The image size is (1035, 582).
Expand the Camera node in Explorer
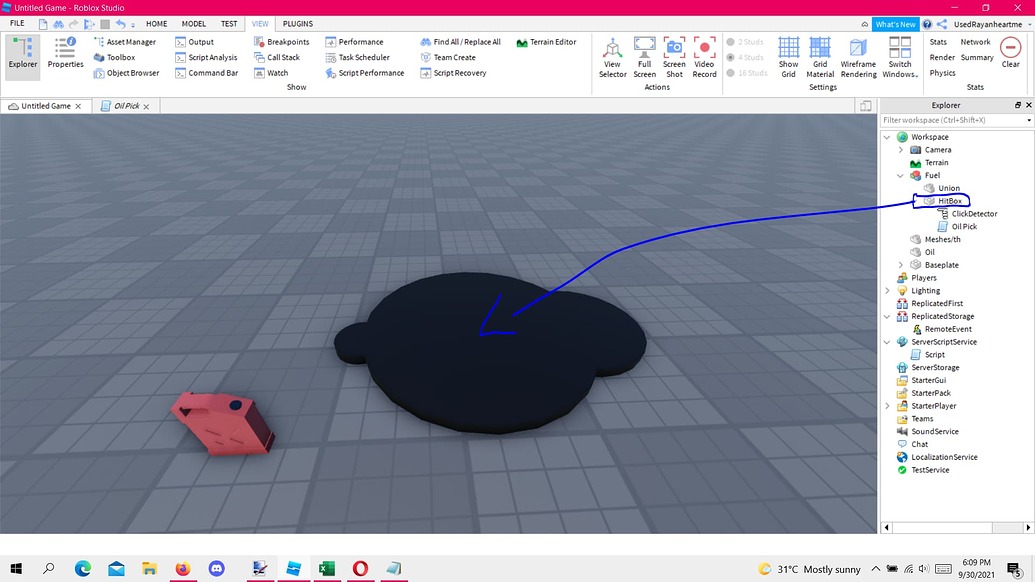tap(900, 150)
